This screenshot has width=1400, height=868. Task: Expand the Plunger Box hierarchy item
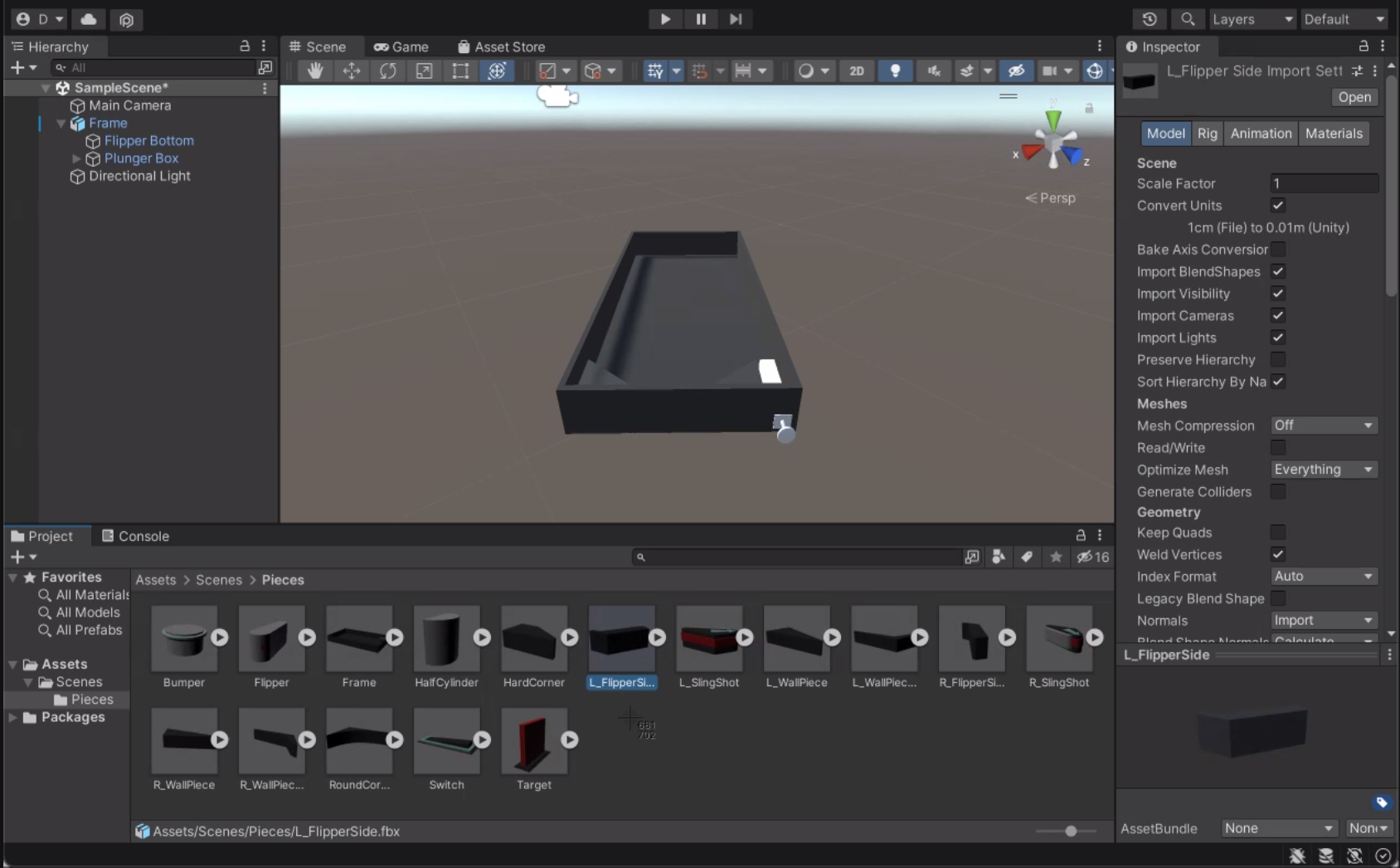pyautogui.click(x=76, y=158)
